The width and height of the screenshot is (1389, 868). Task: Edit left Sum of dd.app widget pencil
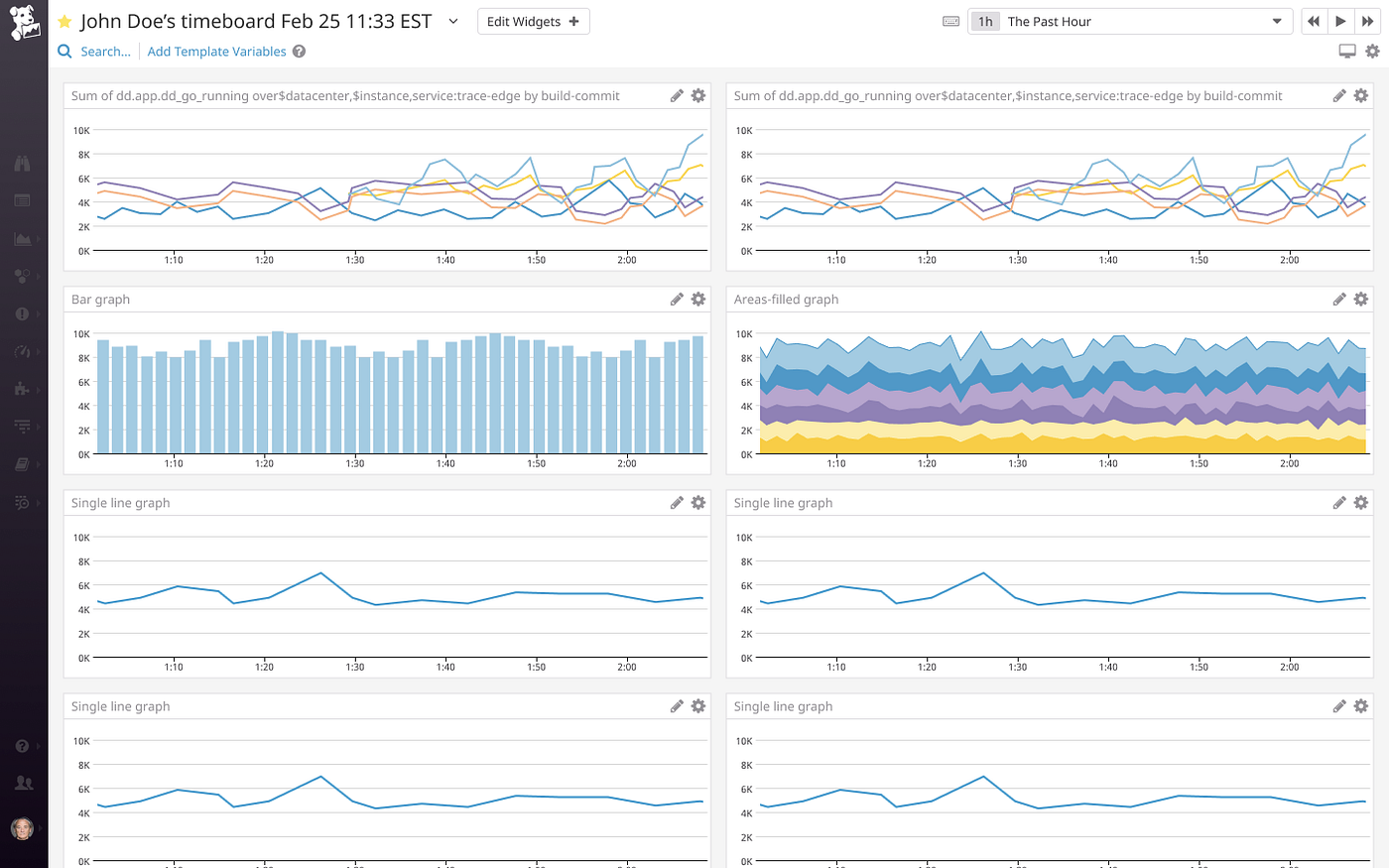pyautogui.click(x=677, y=95)
